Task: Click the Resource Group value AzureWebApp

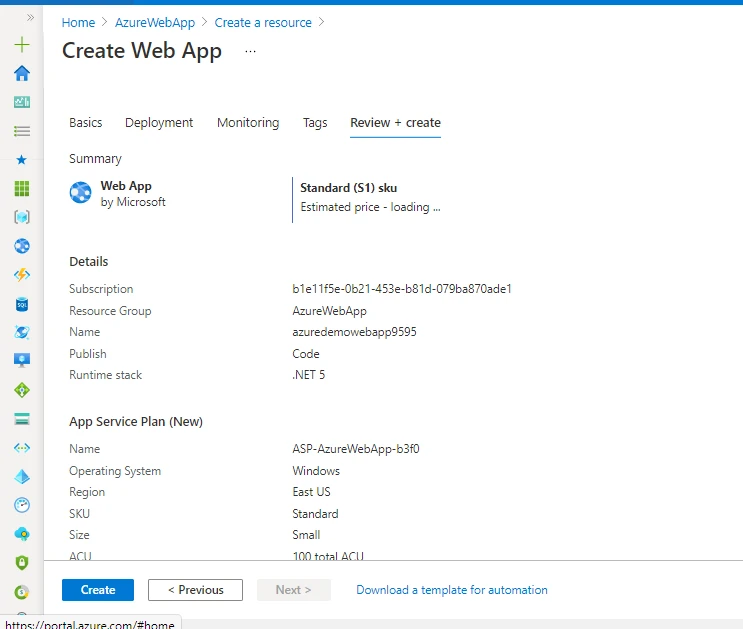Action: click(330, 311)
